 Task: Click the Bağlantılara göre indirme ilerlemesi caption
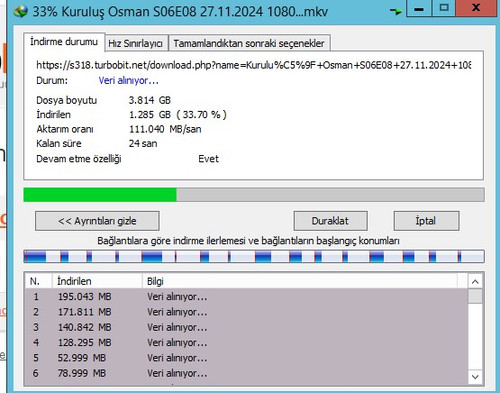[248, 241]
